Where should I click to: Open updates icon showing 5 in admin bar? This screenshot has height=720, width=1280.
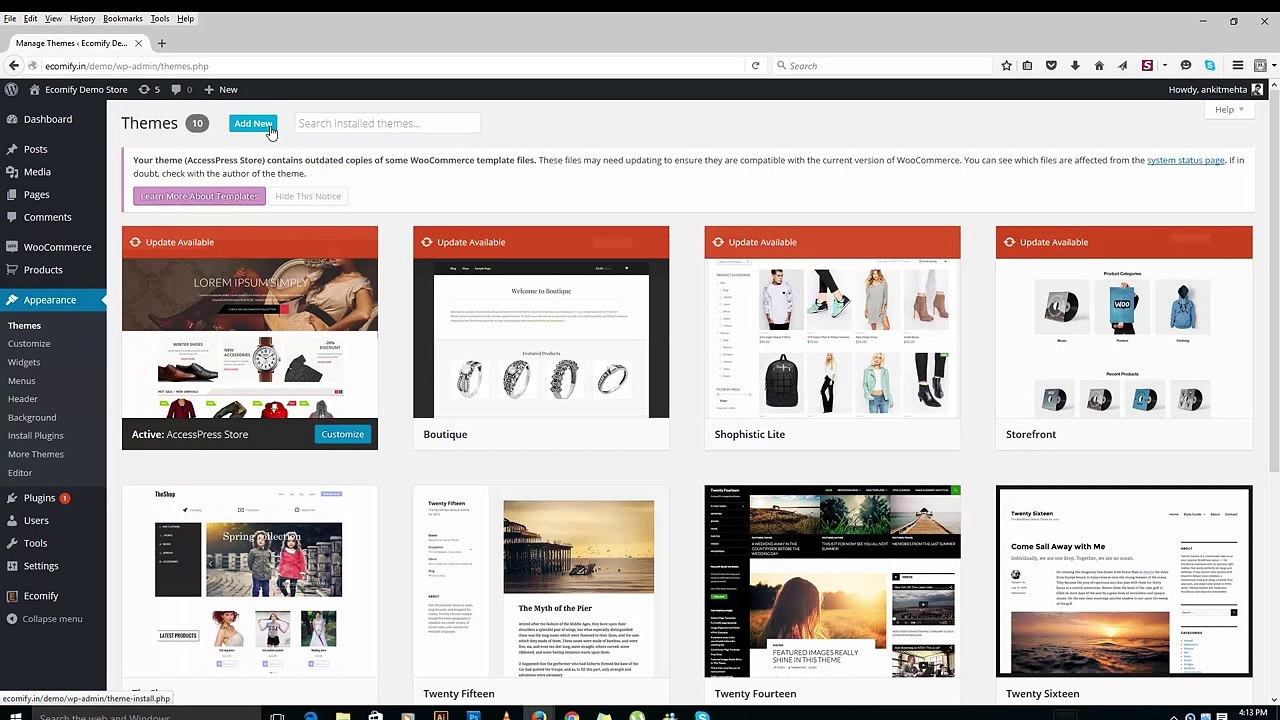149,89
